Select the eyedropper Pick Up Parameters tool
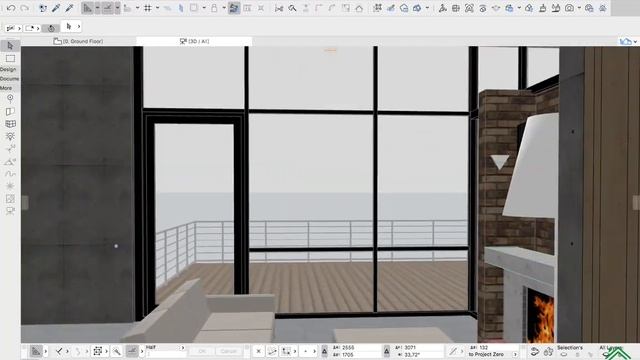This screenshot has height=360, width=640. (x=56, y=8)
